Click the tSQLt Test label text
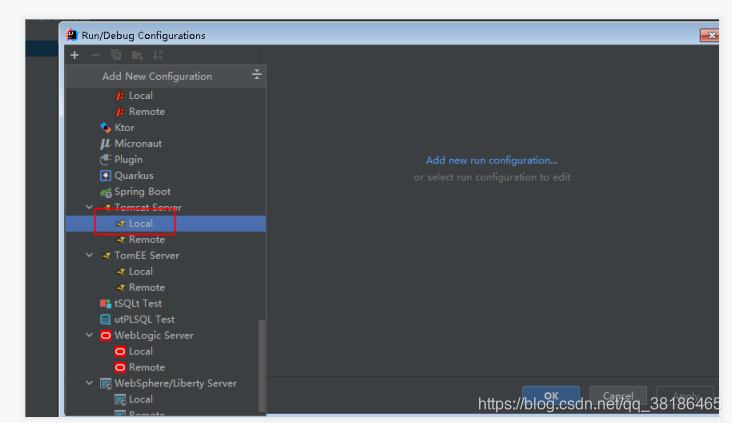 click(138, 303)
